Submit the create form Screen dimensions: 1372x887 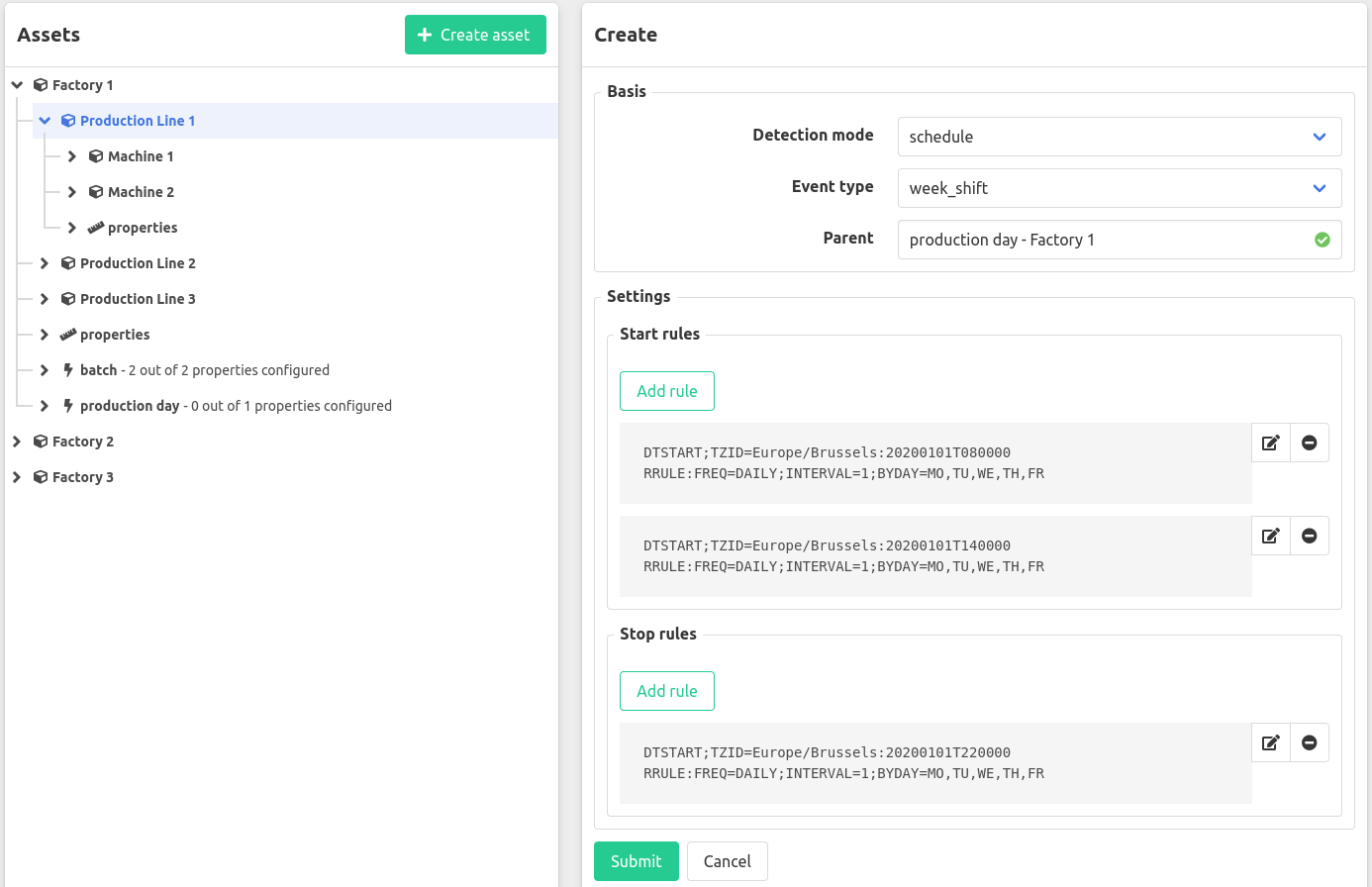click(636, 861)
